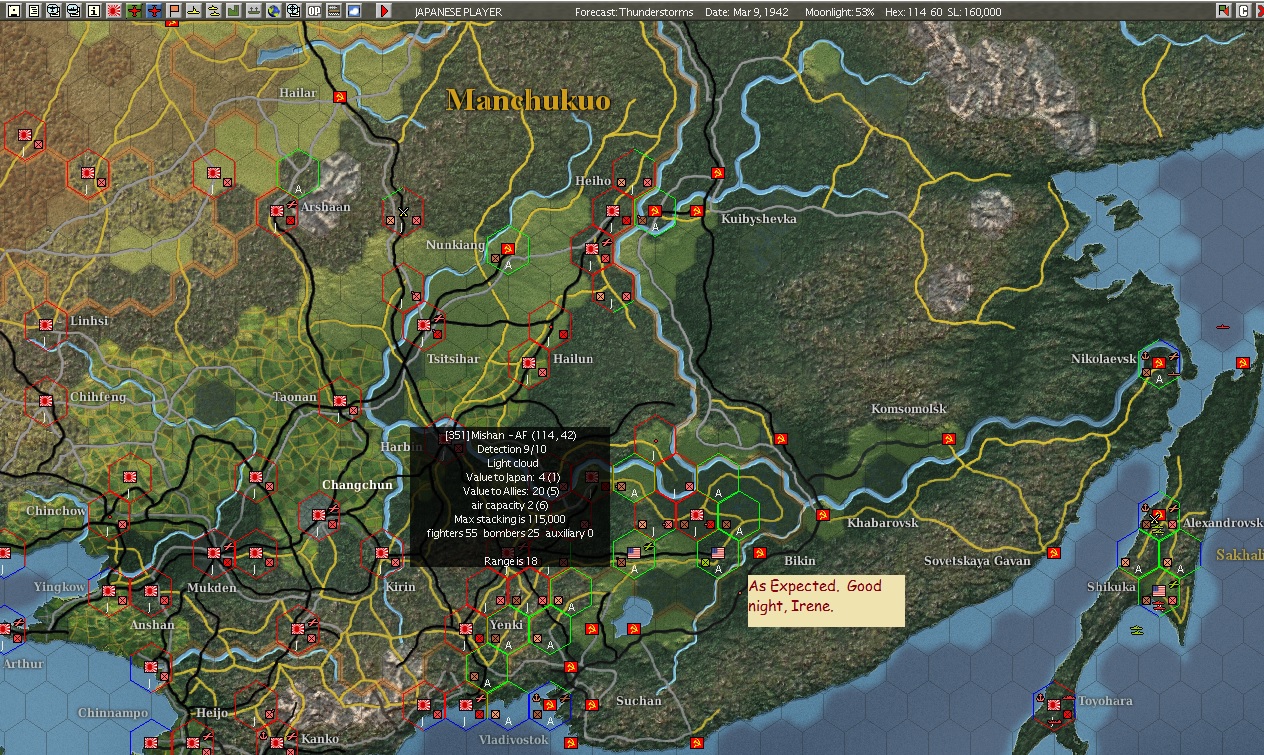Screen dimensions: 1264x755
Task: Toggle the rail and road overlay icon
Action: pyautogui.click(x=333, y=11)
